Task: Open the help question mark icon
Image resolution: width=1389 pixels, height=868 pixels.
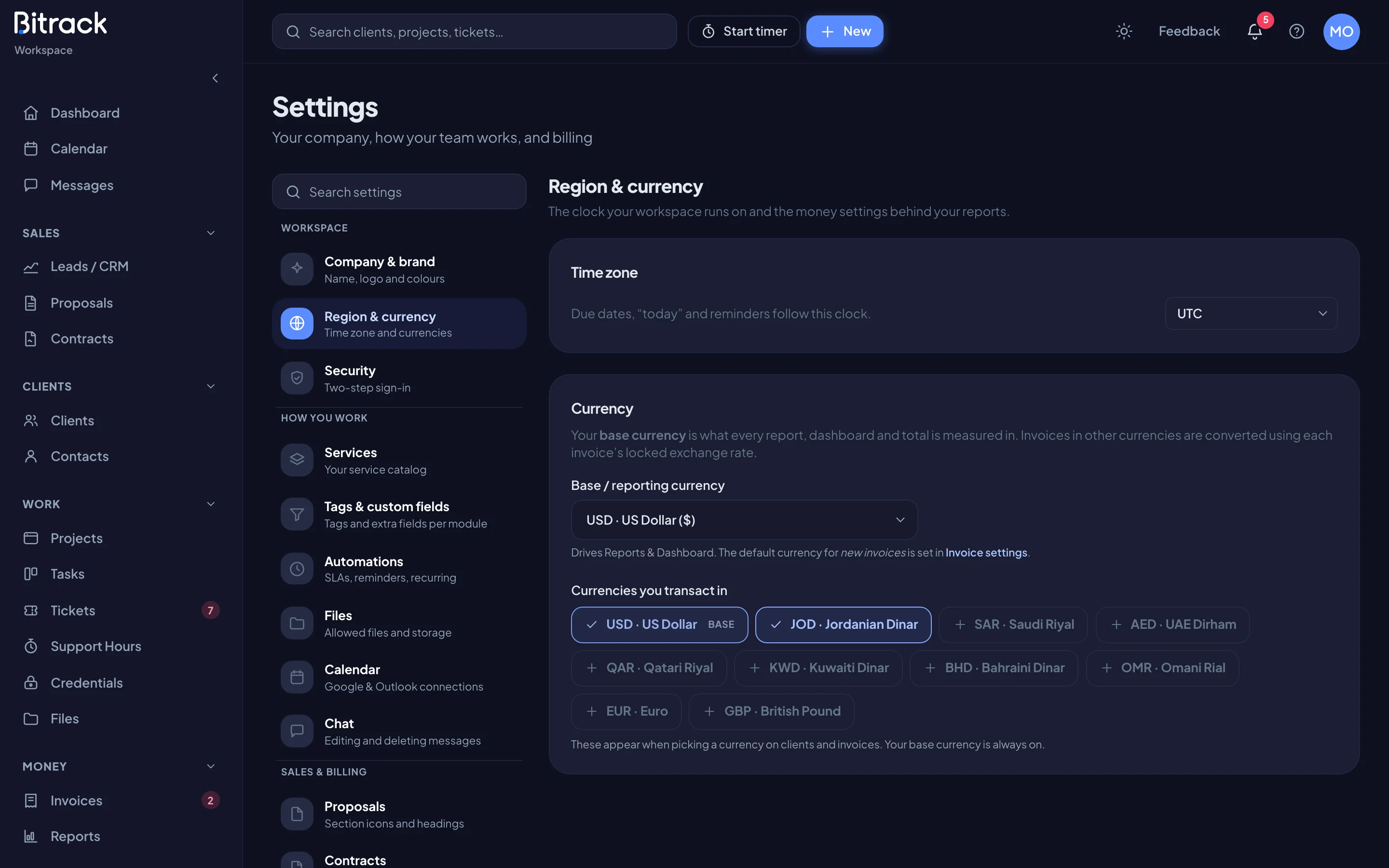Action: tap(1296, 31)
